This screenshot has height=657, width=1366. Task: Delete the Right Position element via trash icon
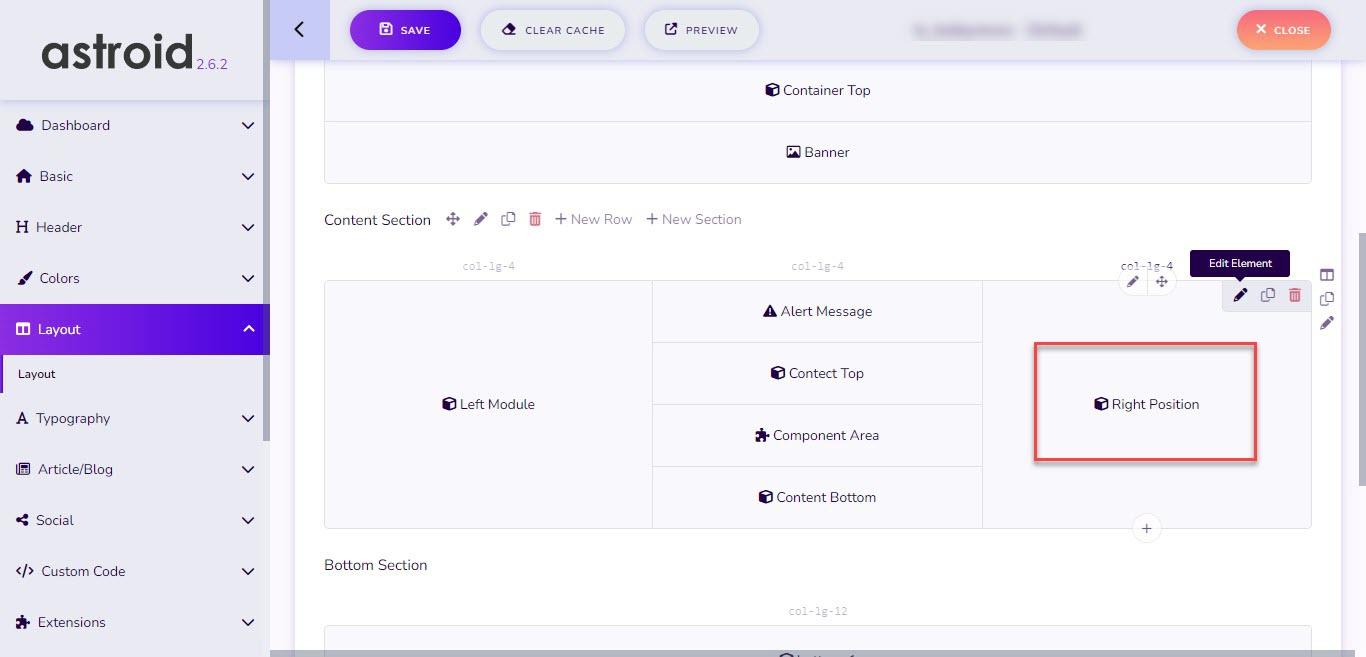click(1295, 295)
